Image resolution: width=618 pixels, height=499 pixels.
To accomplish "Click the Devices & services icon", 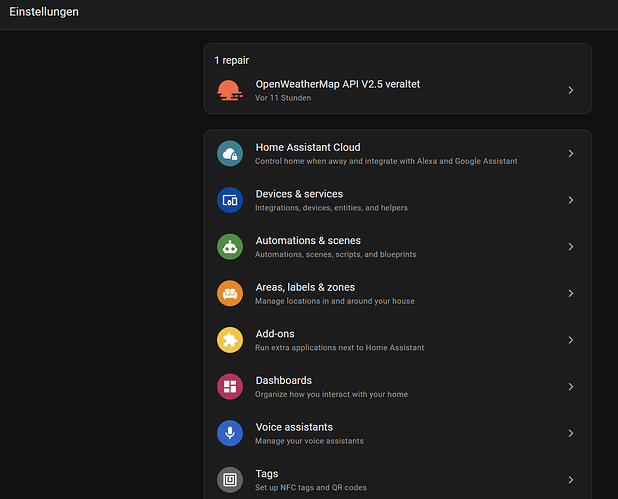I will click(x=230, y=200).
